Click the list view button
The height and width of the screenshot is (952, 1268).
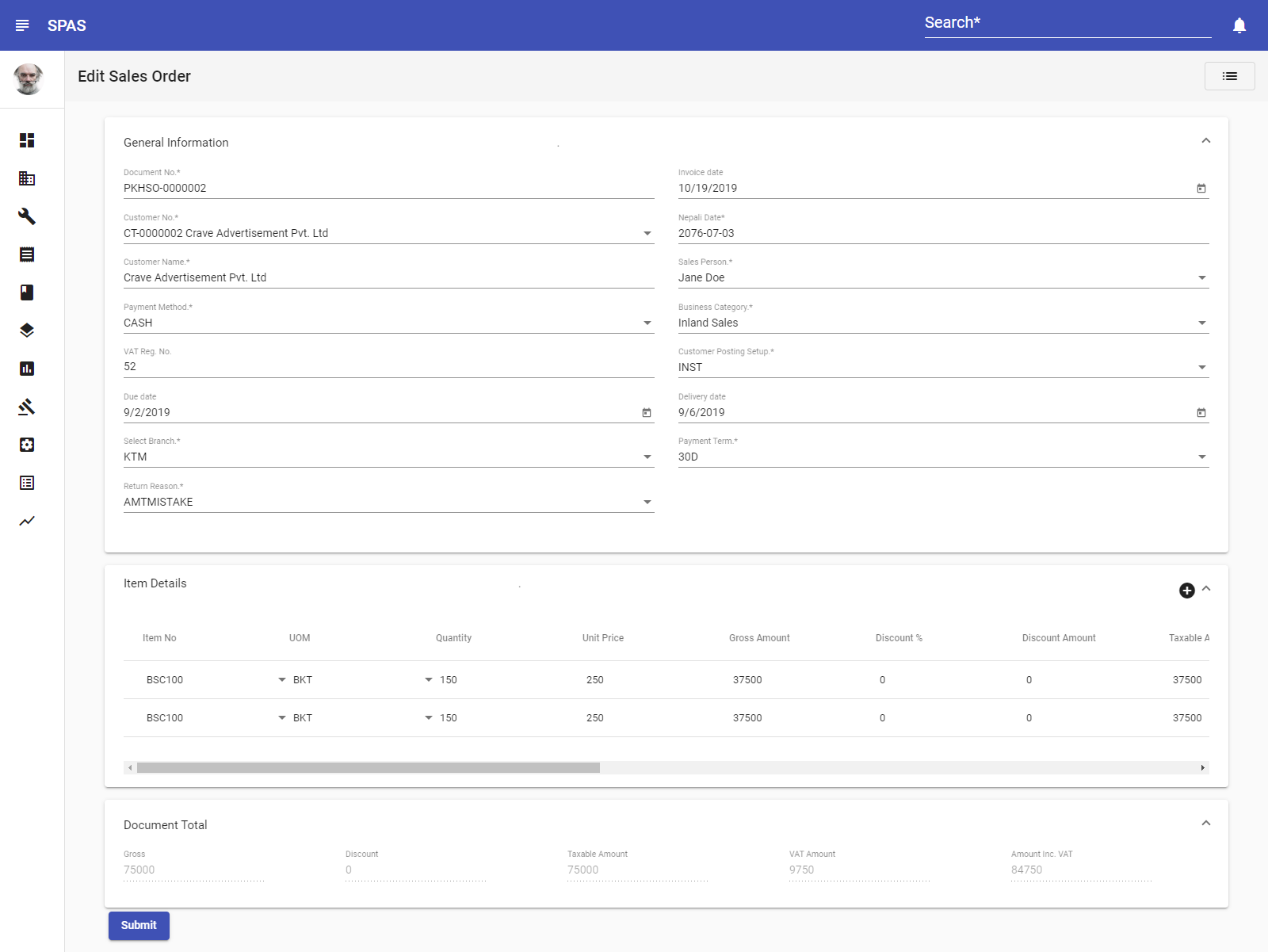tap(1229, 76)
